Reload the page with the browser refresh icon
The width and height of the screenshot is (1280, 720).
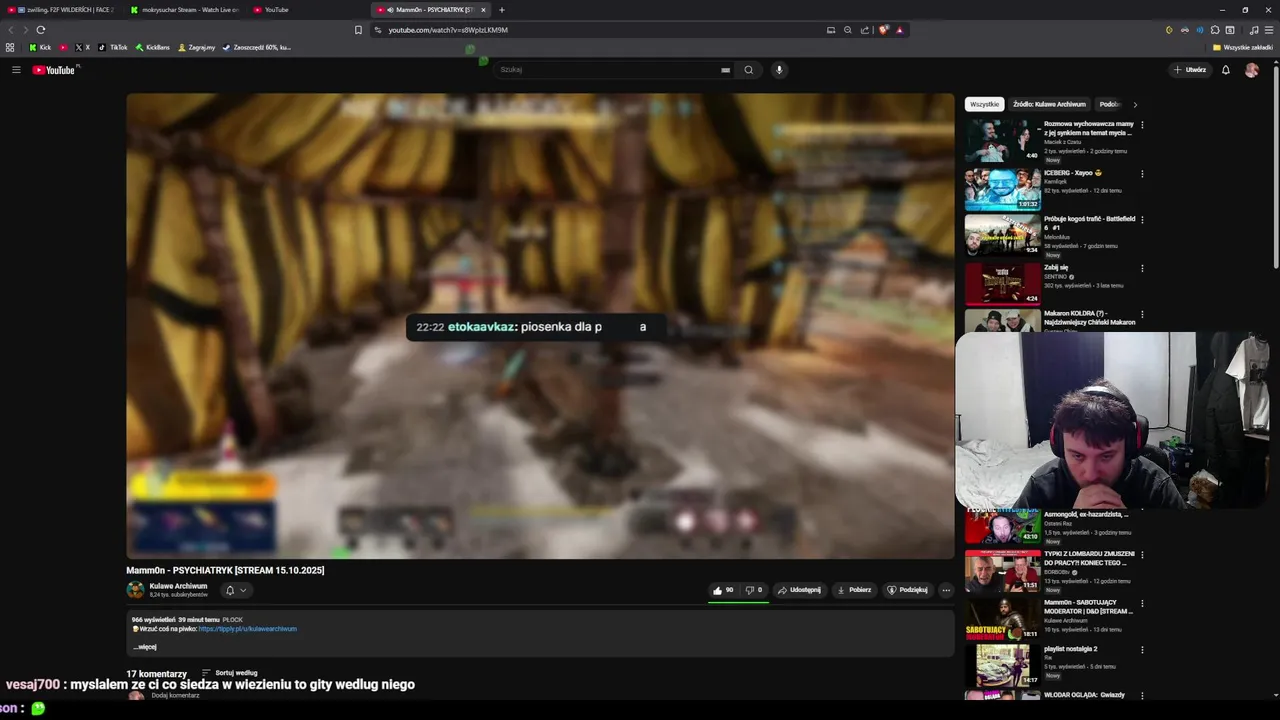click(x=41, y=30)
